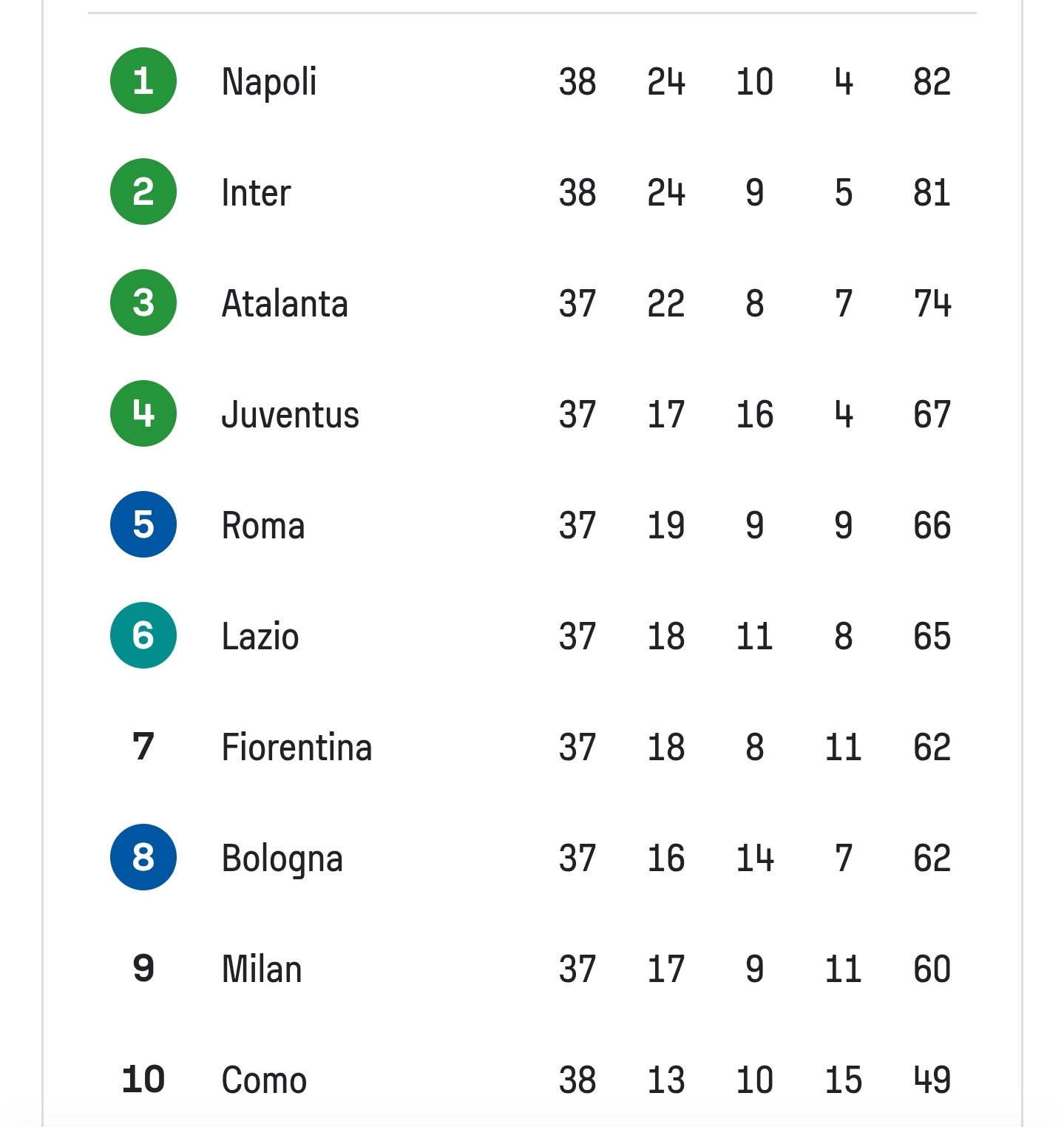Viewport: 1064px width, 1127px height.
Task: Click the green position 2 badge
Action: [143, 192]
